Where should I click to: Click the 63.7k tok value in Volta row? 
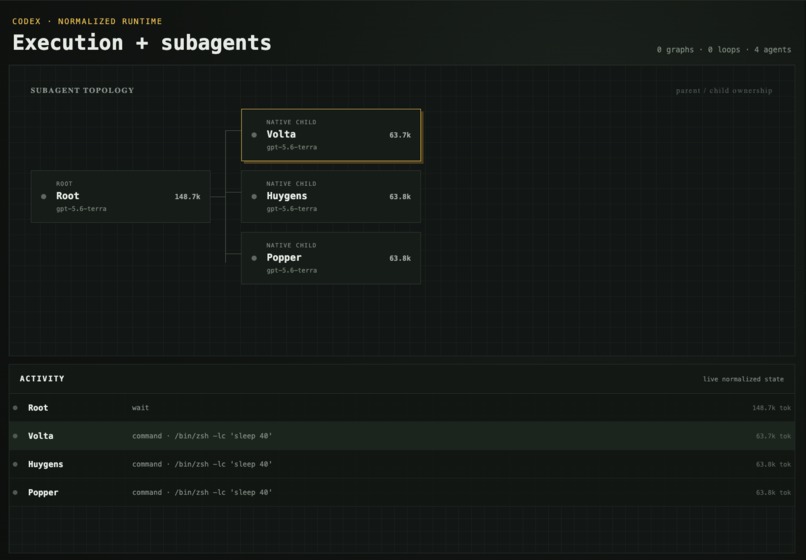click(x=773, y=436)
